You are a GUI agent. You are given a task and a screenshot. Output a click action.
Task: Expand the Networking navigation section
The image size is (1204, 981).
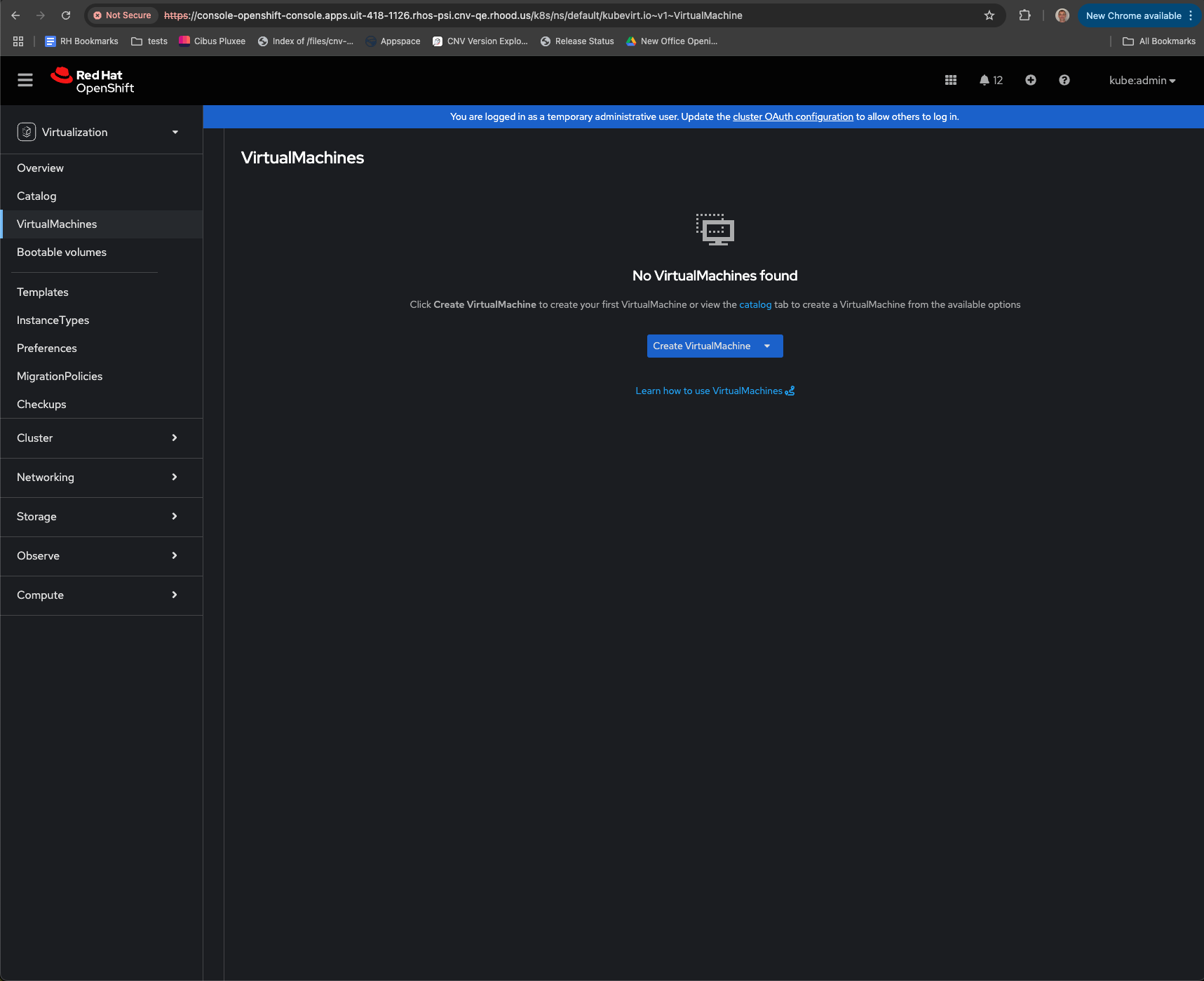pyautogui.click(x=102, y=478)
